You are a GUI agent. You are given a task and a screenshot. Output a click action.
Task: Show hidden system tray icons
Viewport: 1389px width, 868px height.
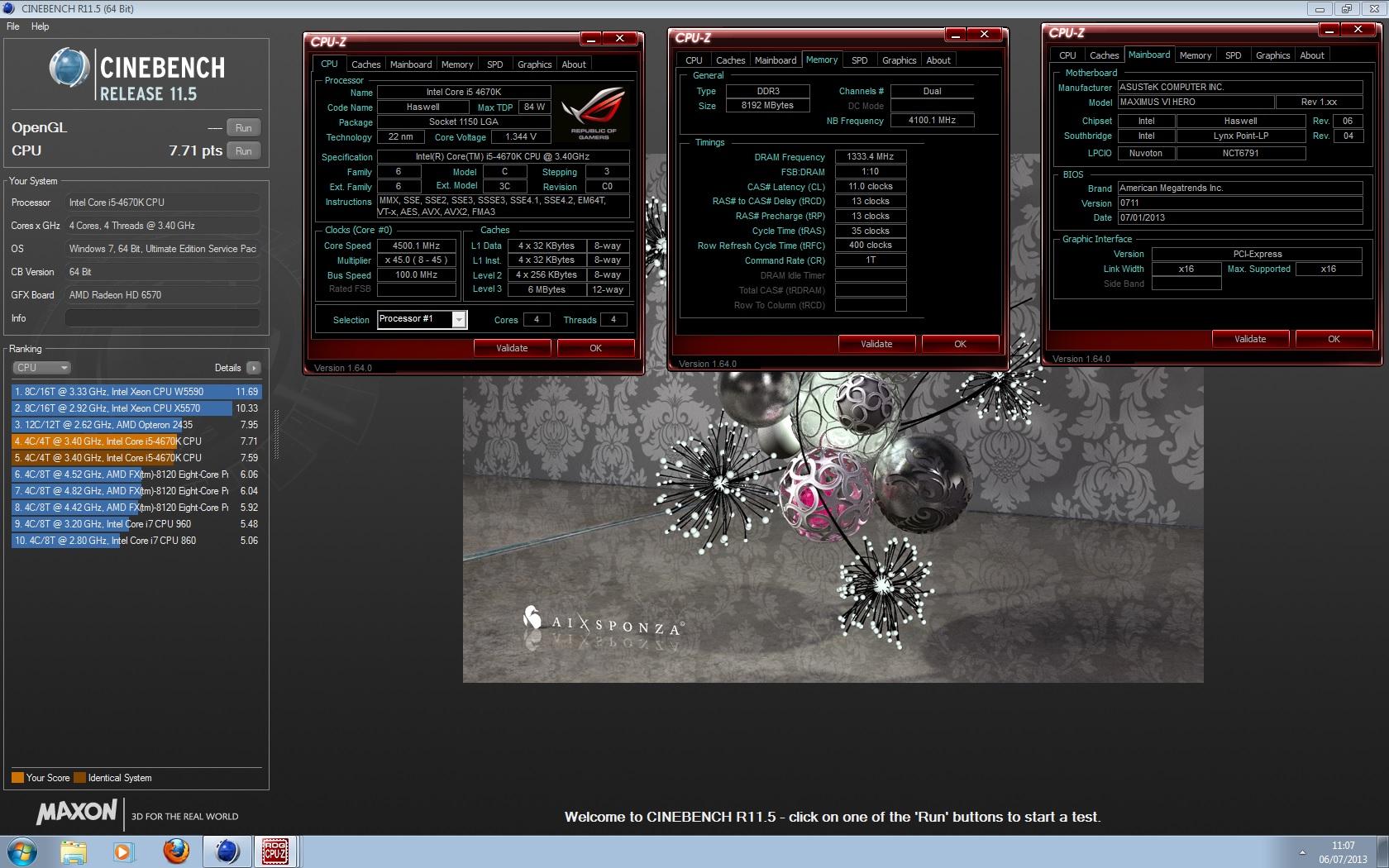1302,852
